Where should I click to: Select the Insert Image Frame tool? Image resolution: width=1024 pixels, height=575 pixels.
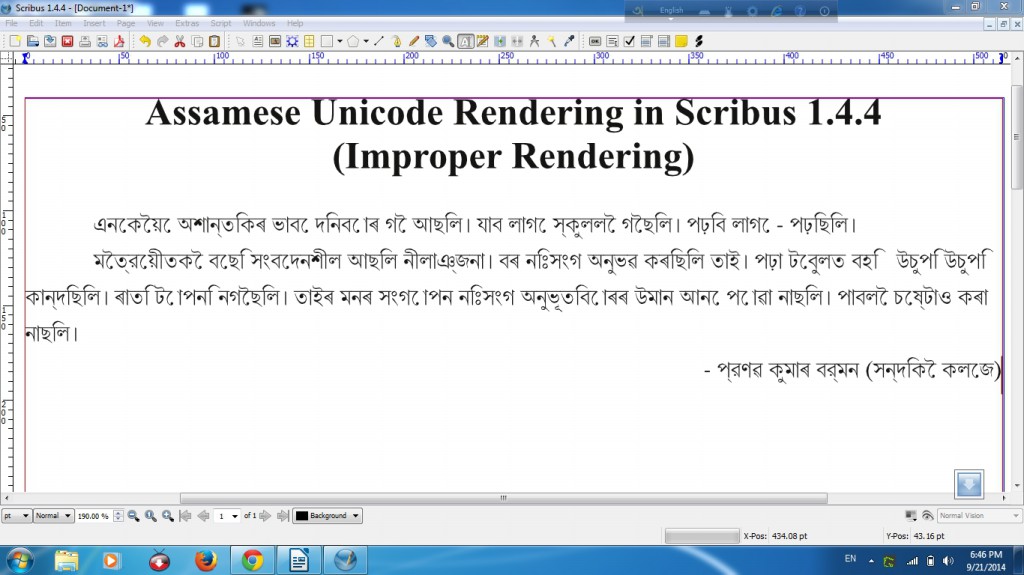[x=275, y=41]
